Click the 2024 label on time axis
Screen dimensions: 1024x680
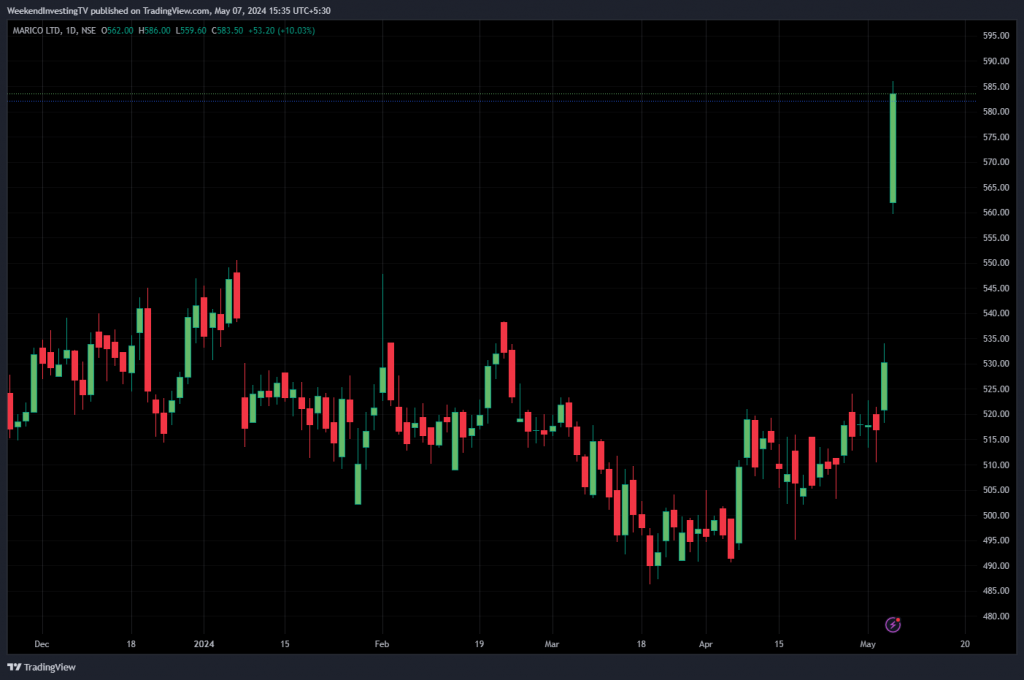(204, 643)
